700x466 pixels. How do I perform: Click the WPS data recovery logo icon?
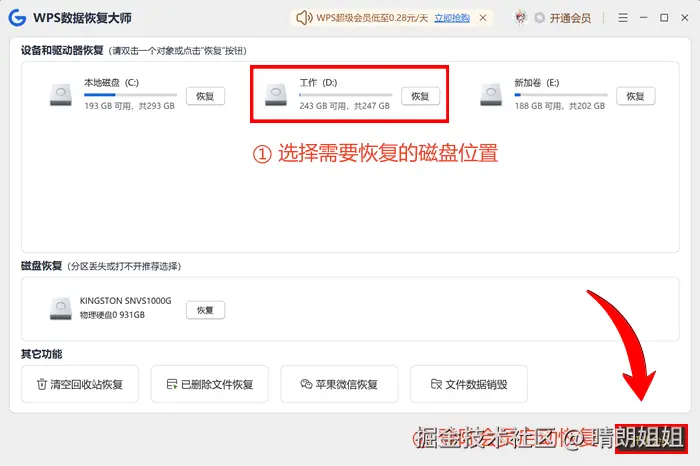17,18
